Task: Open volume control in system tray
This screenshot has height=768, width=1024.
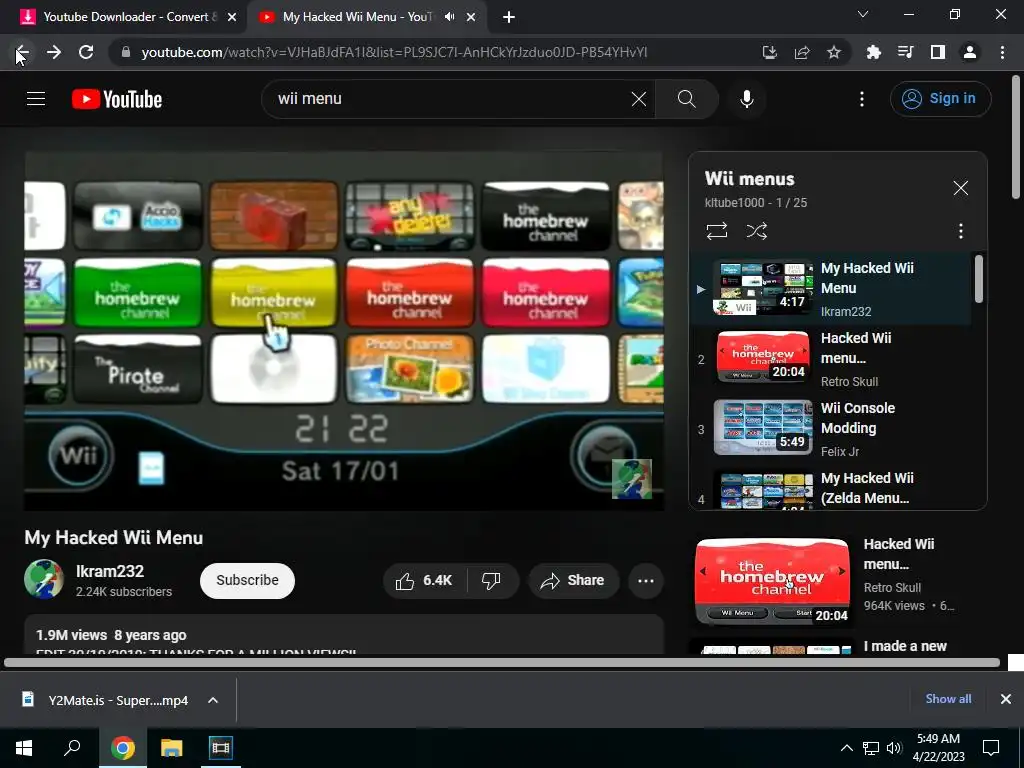Action: [895, 748]
